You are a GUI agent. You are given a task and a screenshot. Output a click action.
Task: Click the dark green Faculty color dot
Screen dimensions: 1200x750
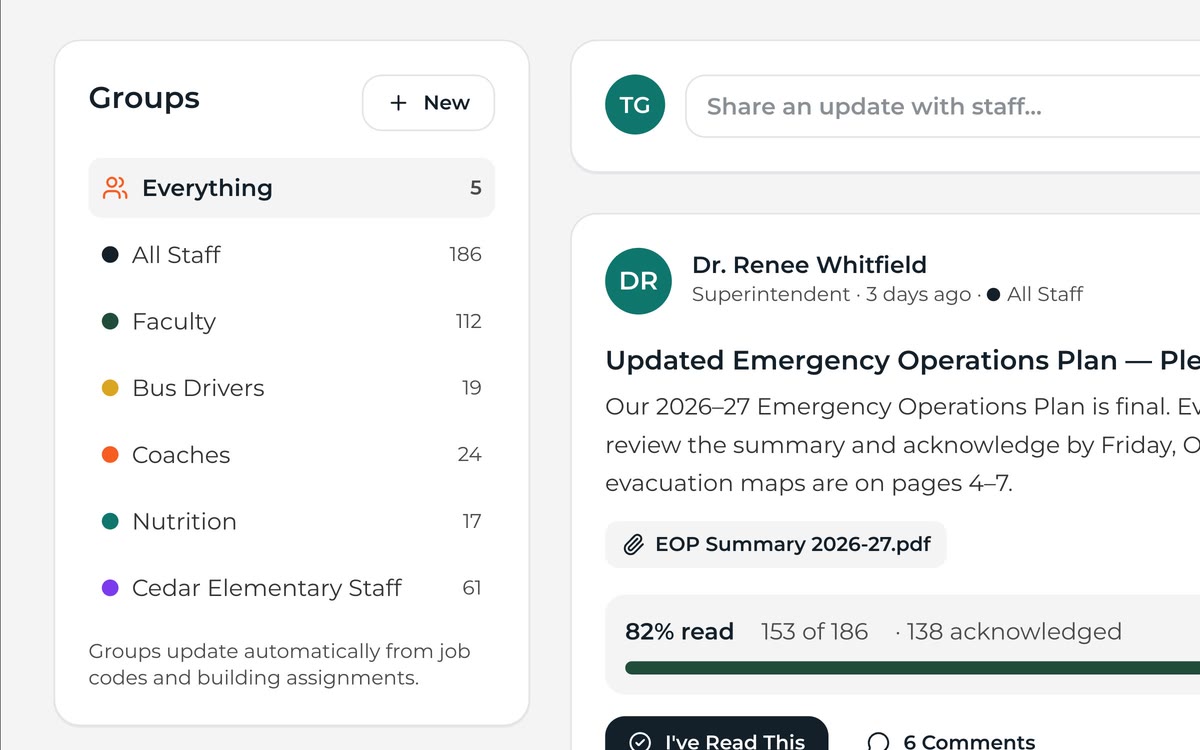click(x=110, y=321)
